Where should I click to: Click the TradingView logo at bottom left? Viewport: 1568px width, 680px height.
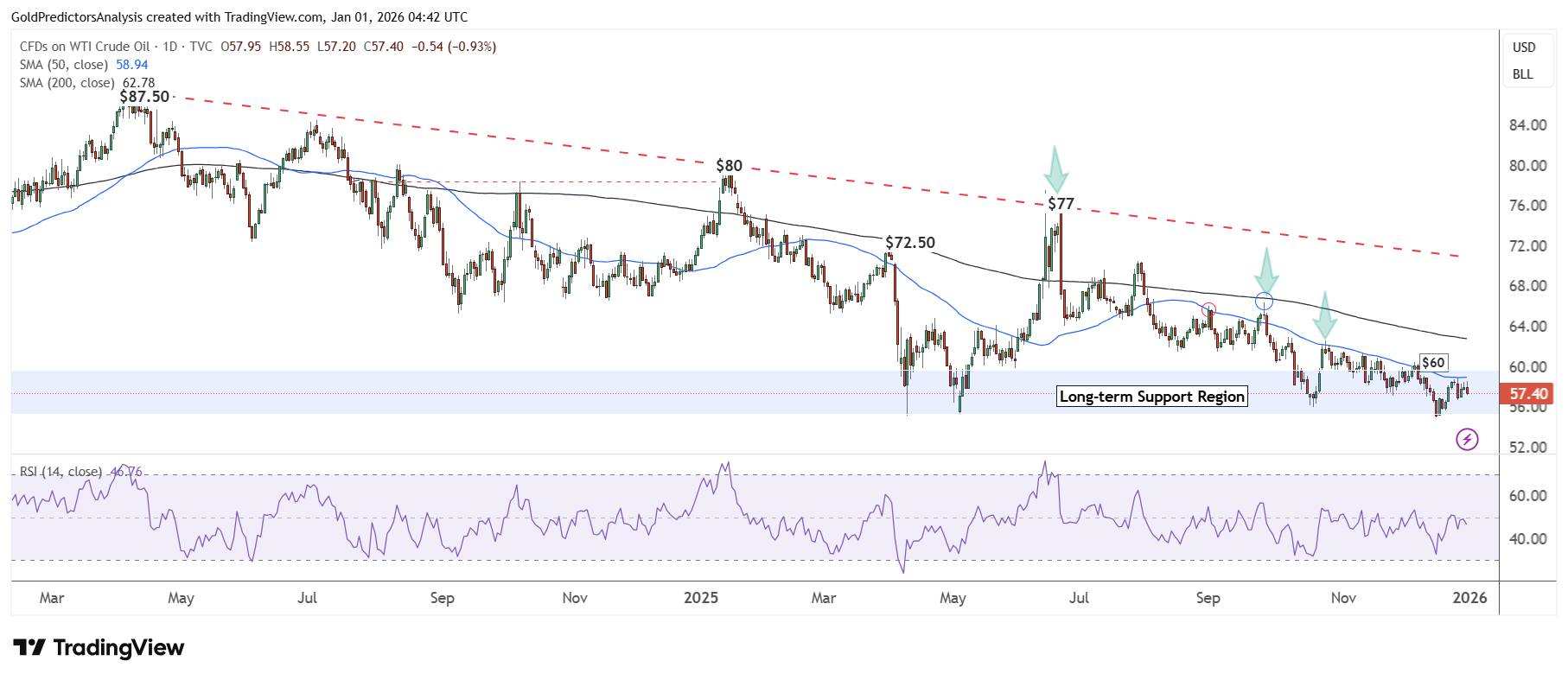point(99,647)
